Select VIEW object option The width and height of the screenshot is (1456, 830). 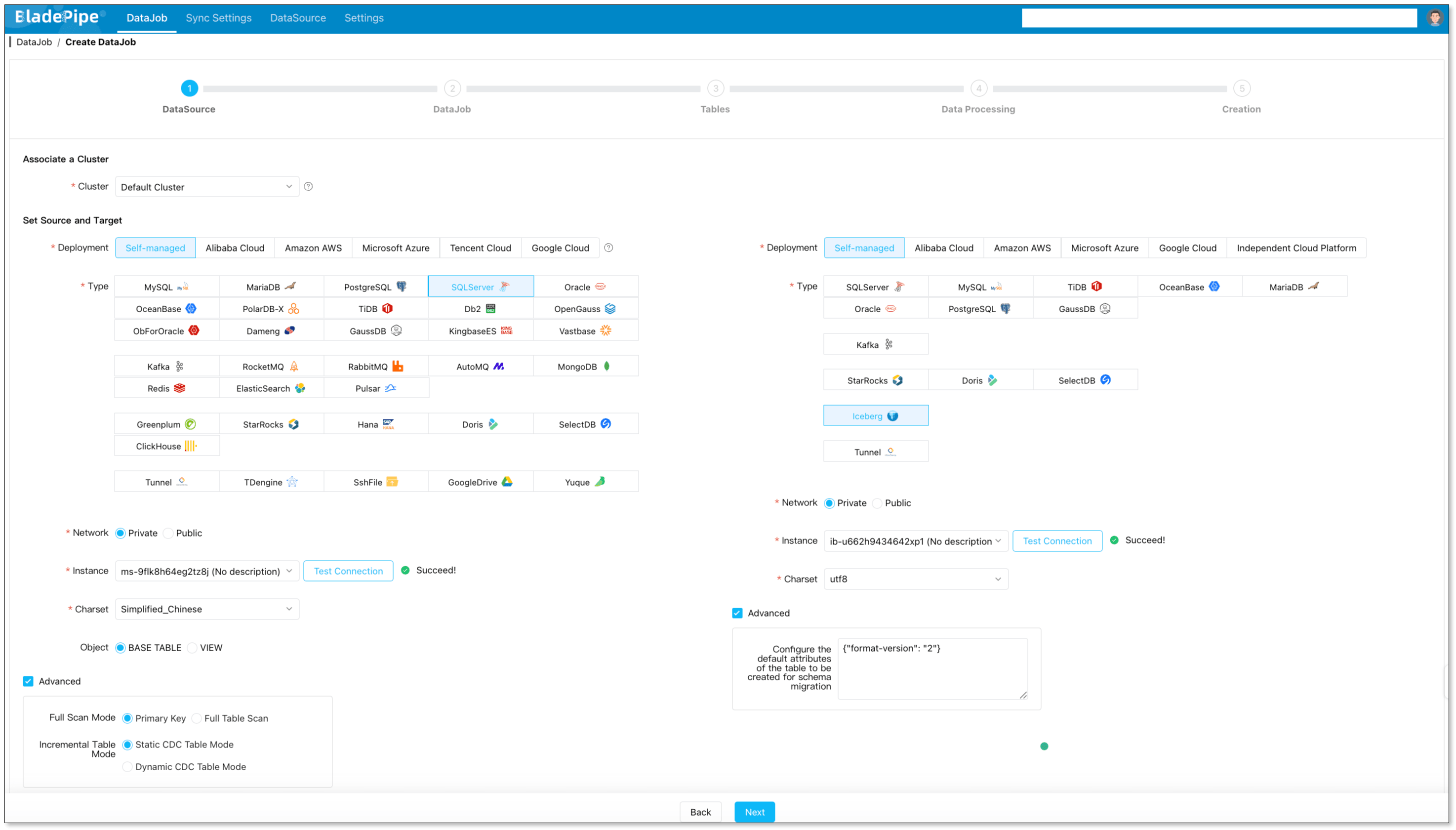coord(192,648)
